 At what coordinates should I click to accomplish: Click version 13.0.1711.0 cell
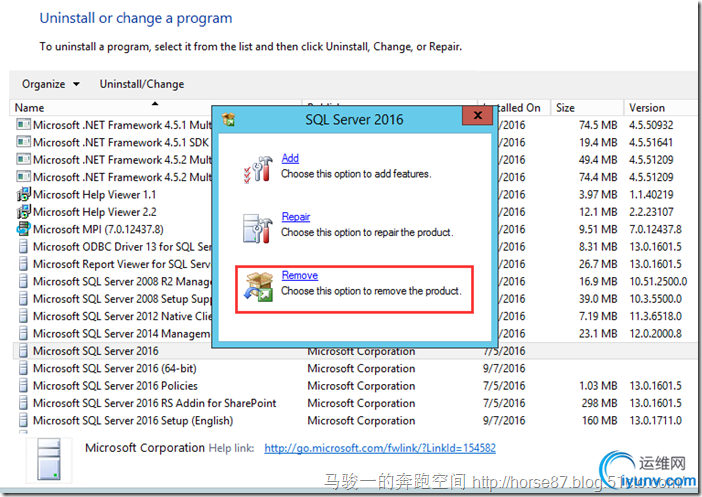(655, 421)
